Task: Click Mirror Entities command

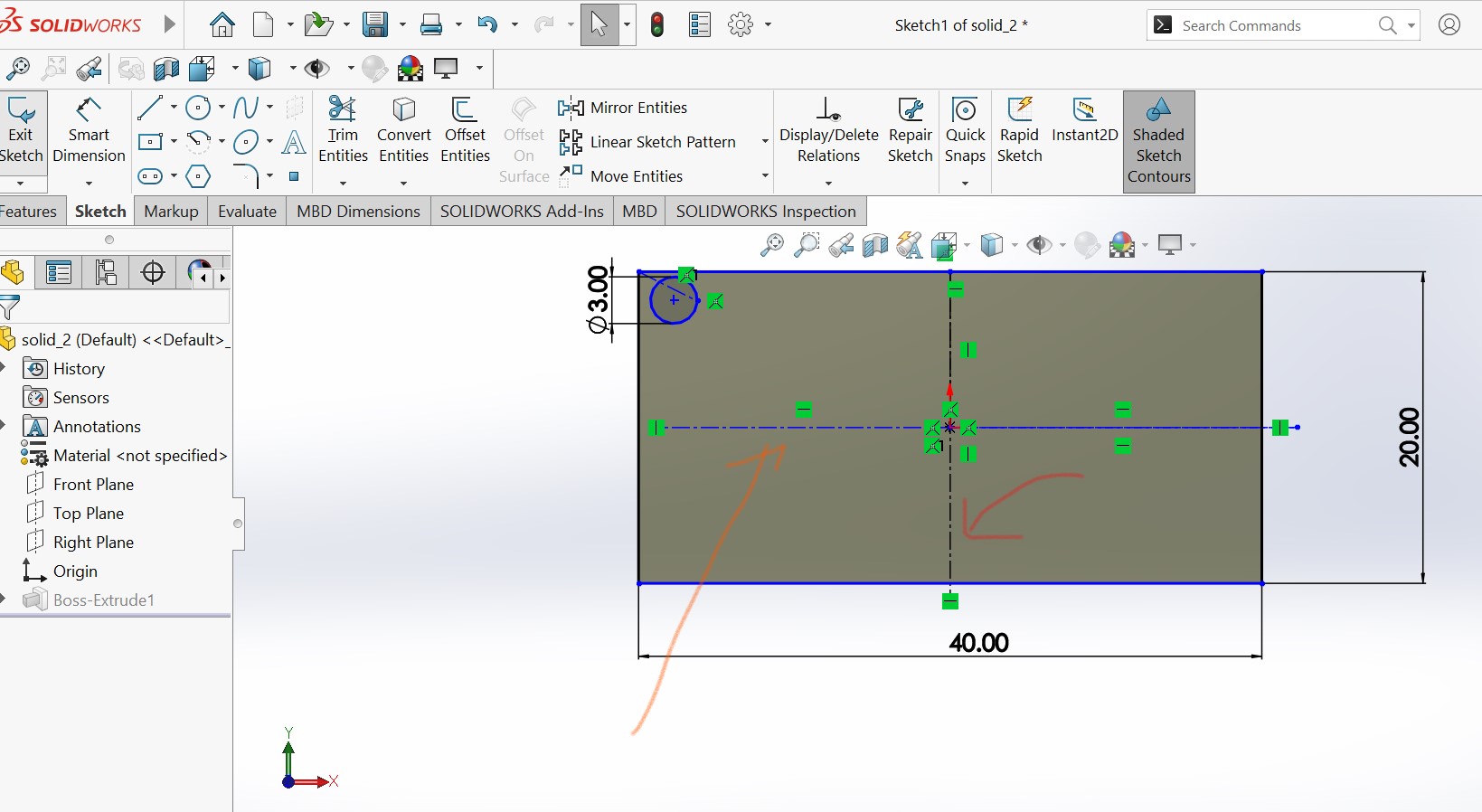Action: pos(623,108)
